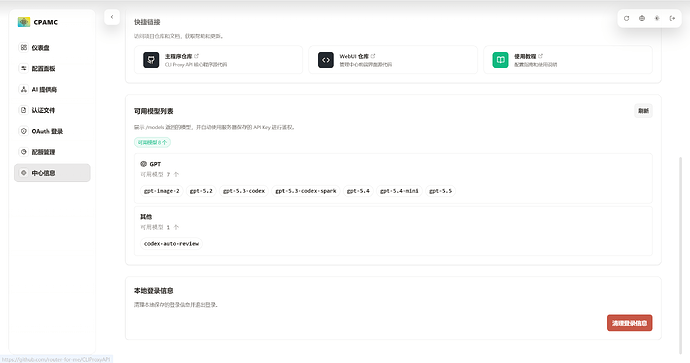Select 认证文件 in the sidebar
Screen dimensions: 690x363
coord(52,110)
